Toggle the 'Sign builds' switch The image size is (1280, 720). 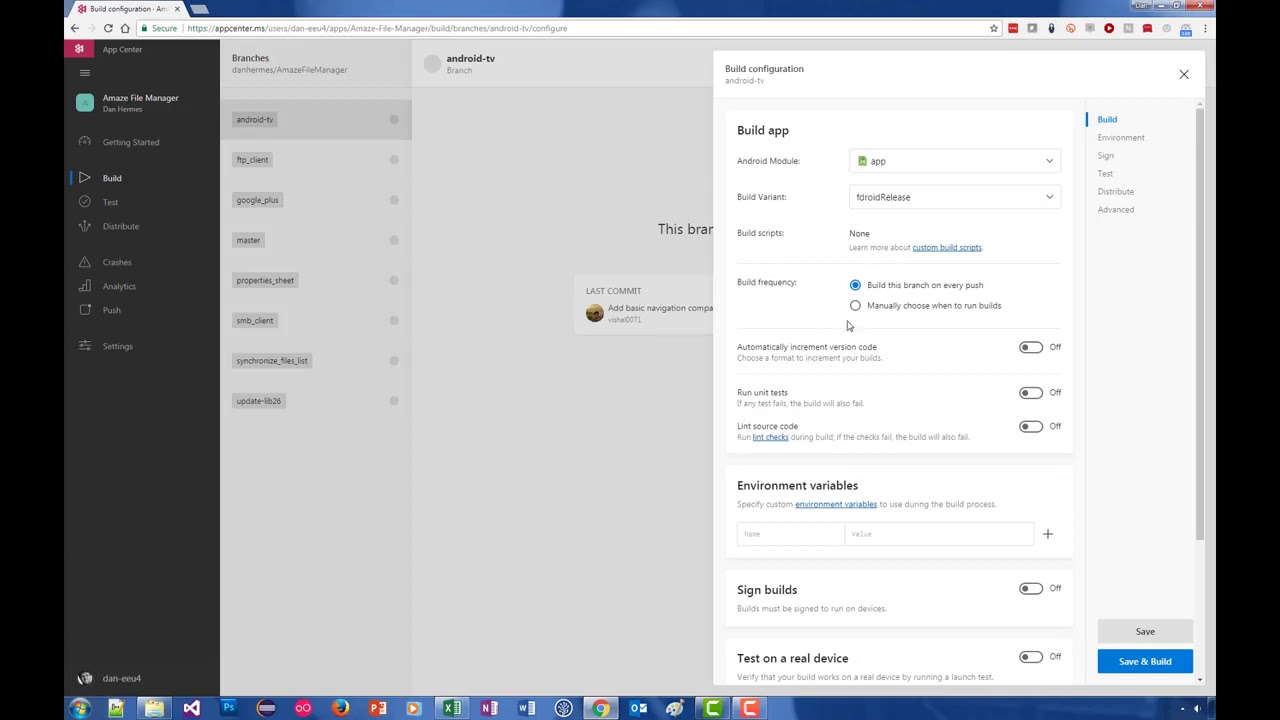coord(1030,589)
